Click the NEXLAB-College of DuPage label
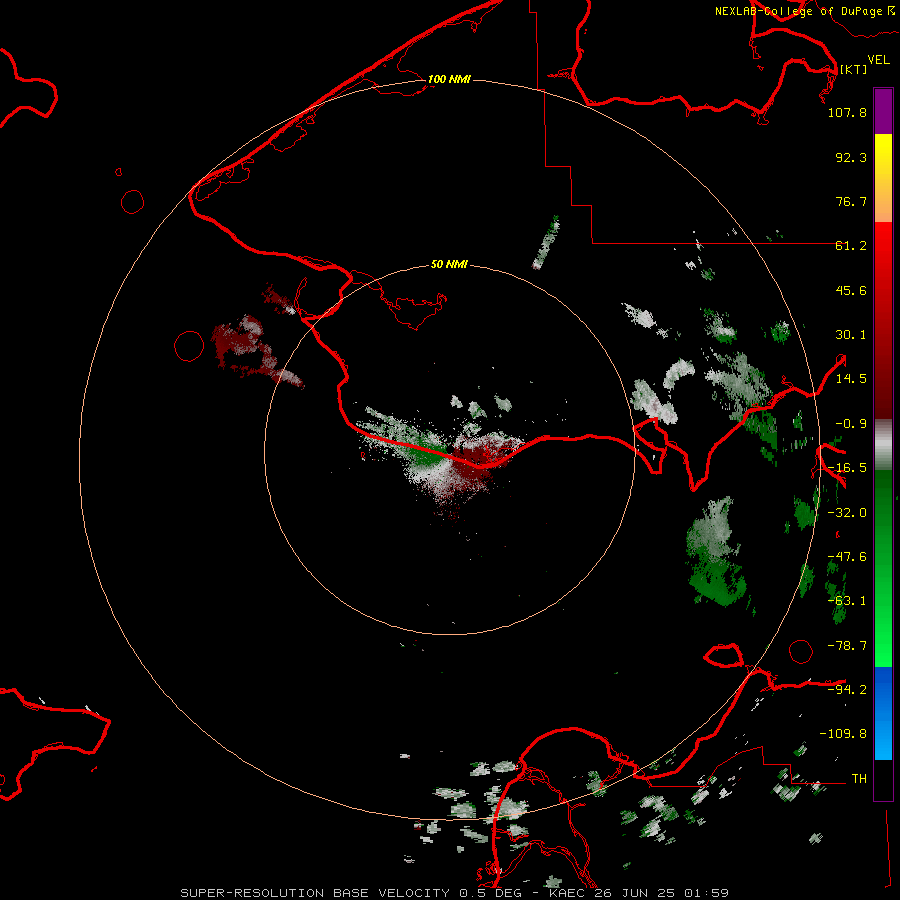This screenshot has height=900, width=900. pyautogui.click(x=798, y=11)
